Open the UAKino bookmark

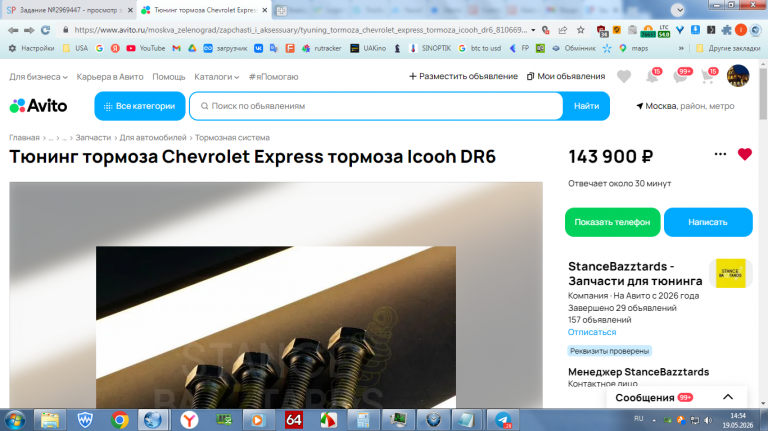(x=368, y=48)
